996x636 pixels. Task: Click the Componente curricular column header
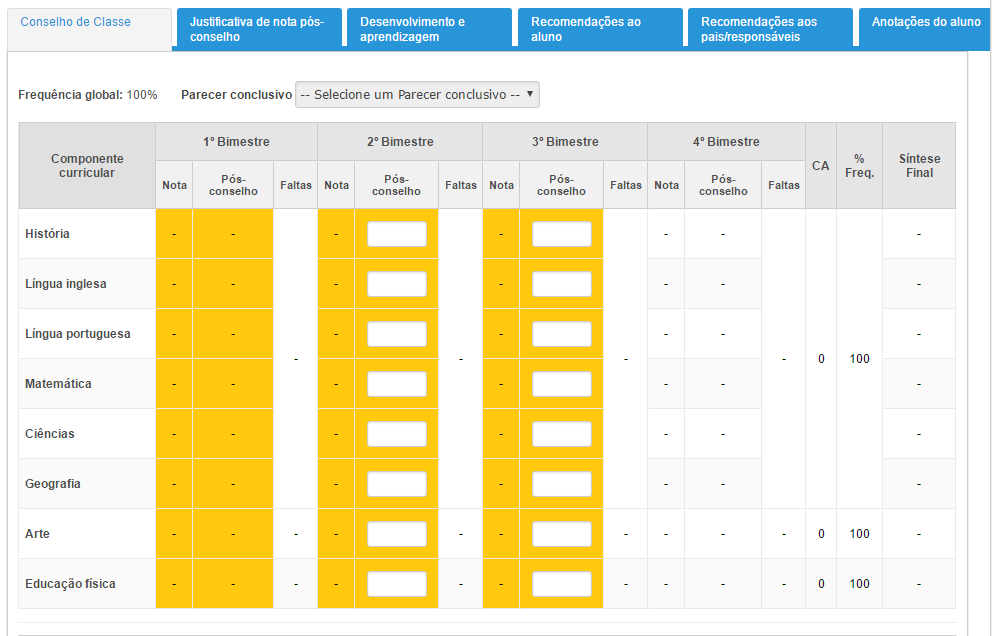tap(87, 166)
